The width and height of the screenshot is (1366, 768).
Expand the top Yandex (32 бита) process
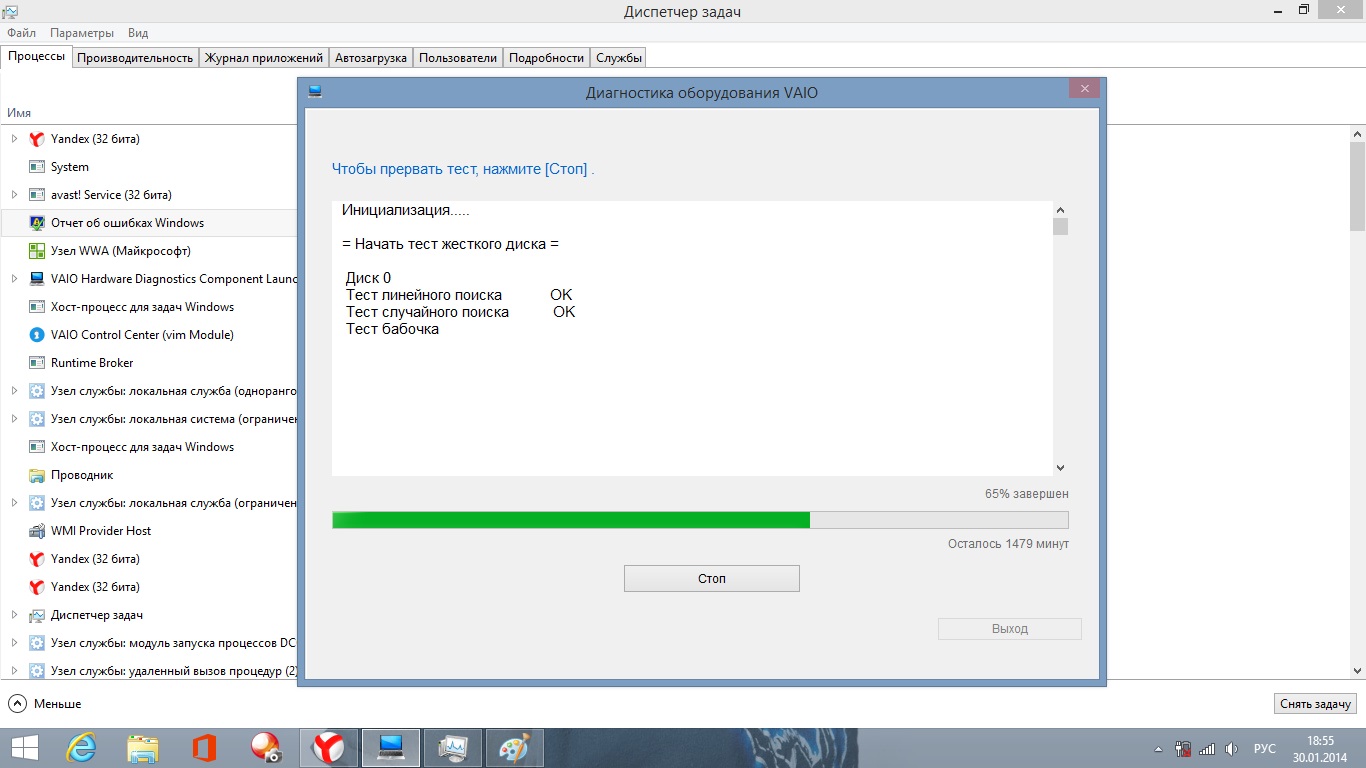click(14, 139)
